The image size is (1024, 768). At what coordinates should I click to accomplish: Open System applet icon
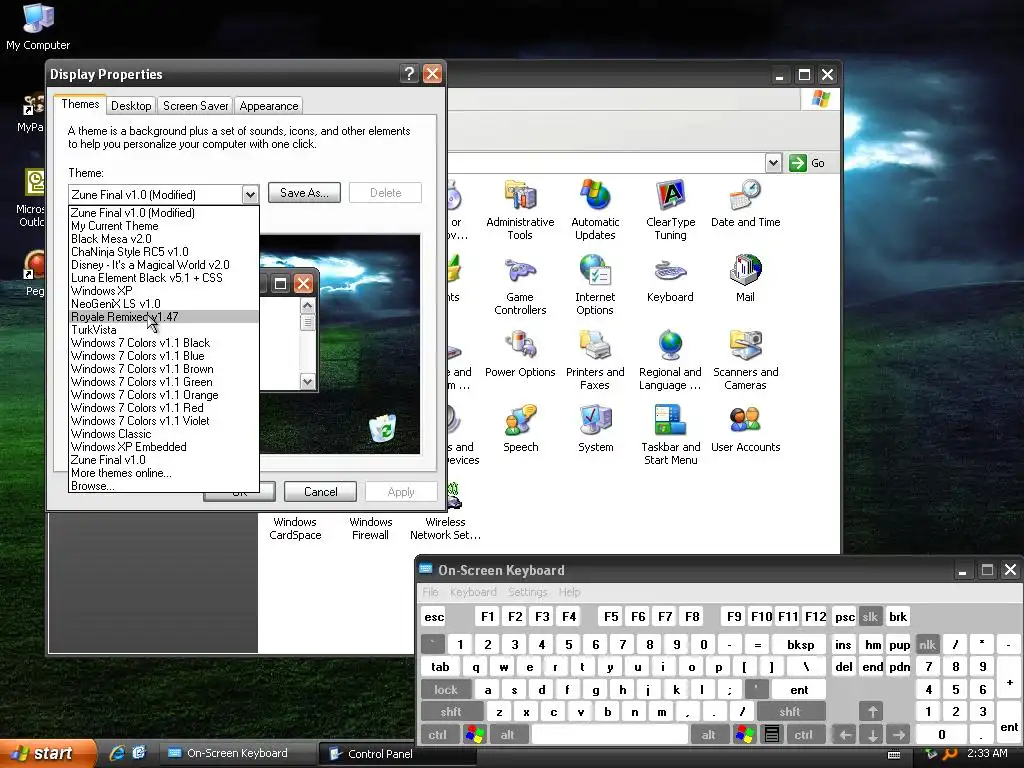tap(596, 429)
